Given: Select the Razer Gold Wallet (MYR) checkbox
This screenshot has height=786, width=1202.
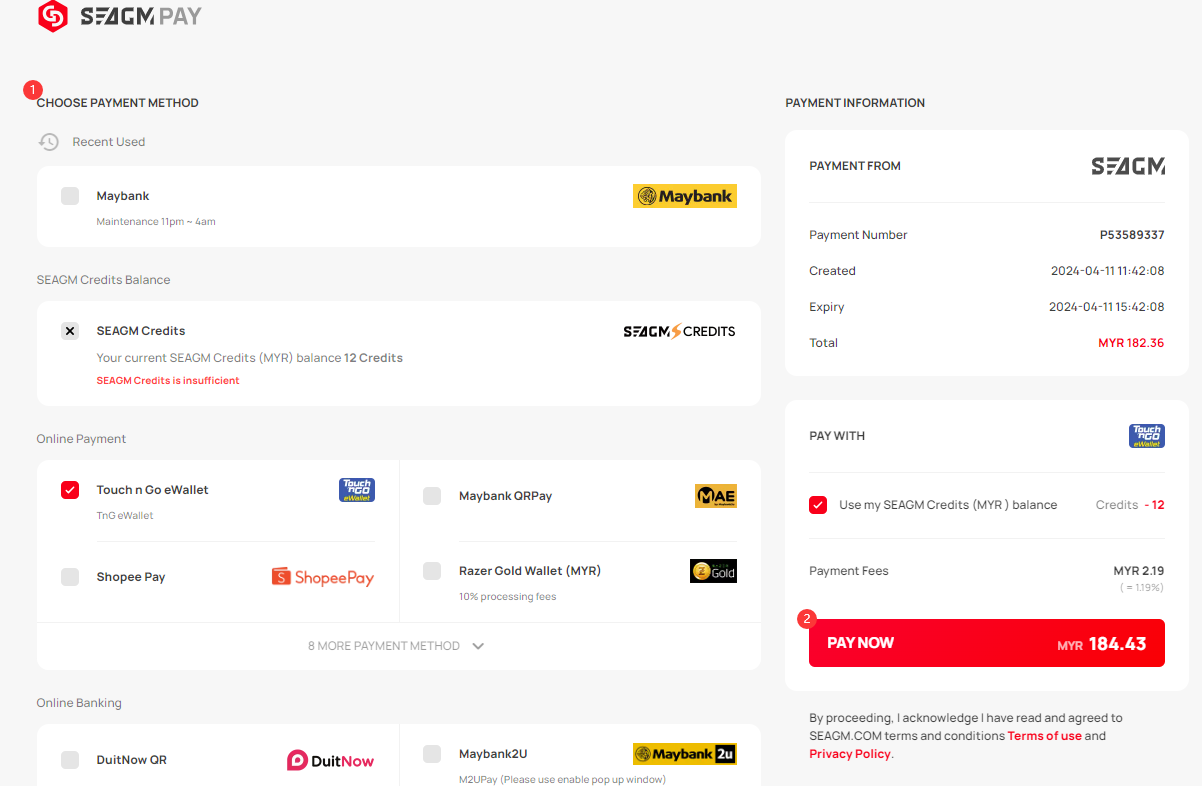Looking at the screenshot, I should [432, 571].
